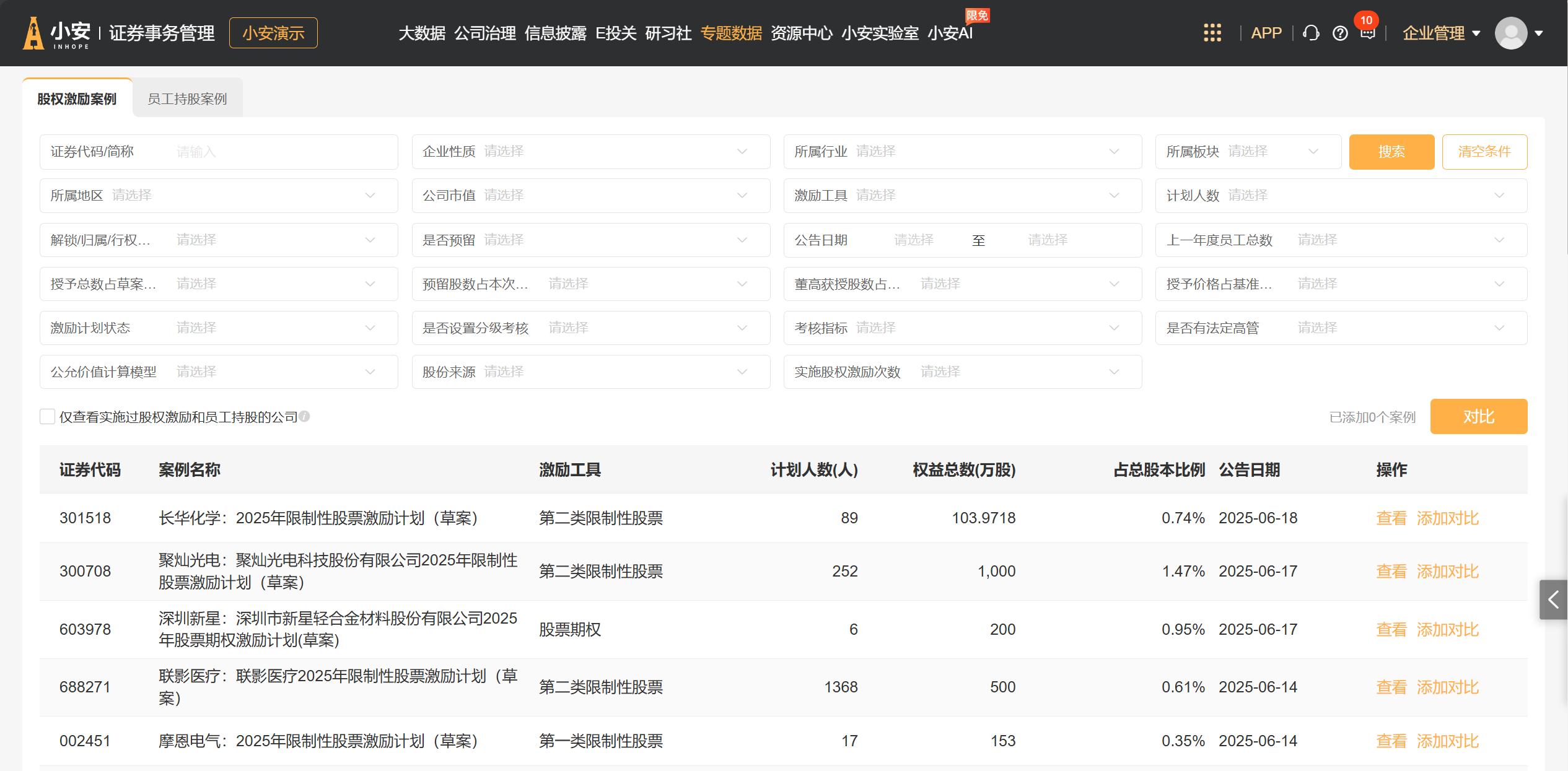Click the 搜索 button
This screenshot has width=1568, height=771.
click(x=1391, y=152)
